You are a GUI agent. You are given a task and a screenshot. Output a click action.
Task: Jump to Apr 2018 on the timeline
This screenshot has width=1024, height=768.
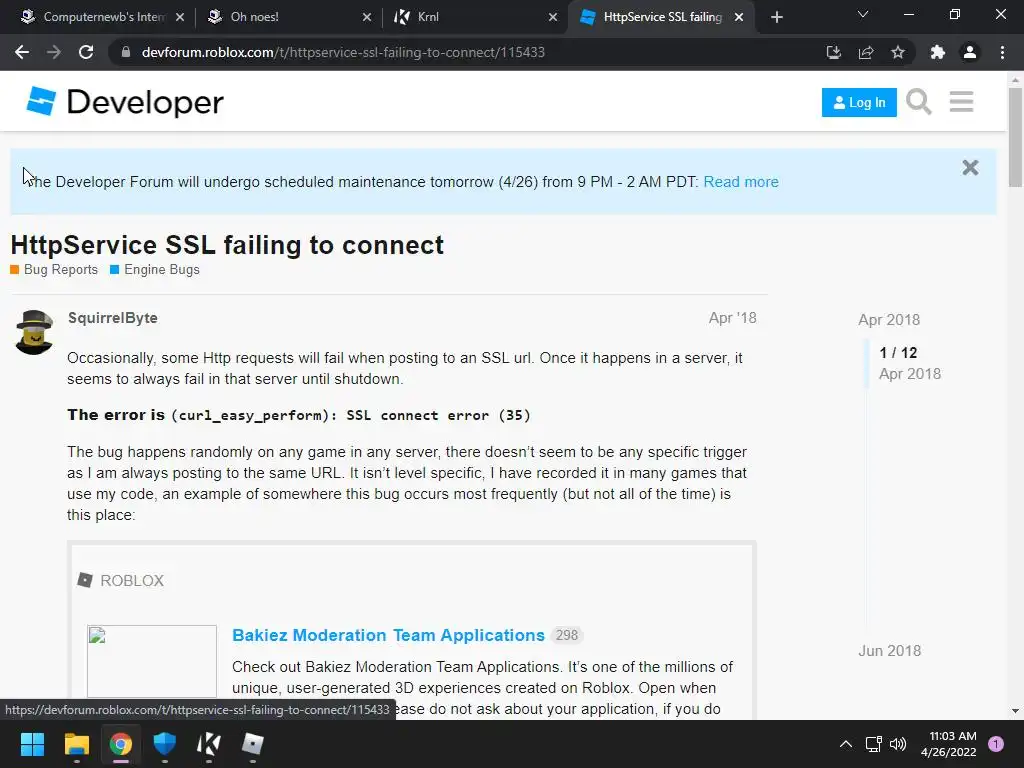[x=889, y=320]
